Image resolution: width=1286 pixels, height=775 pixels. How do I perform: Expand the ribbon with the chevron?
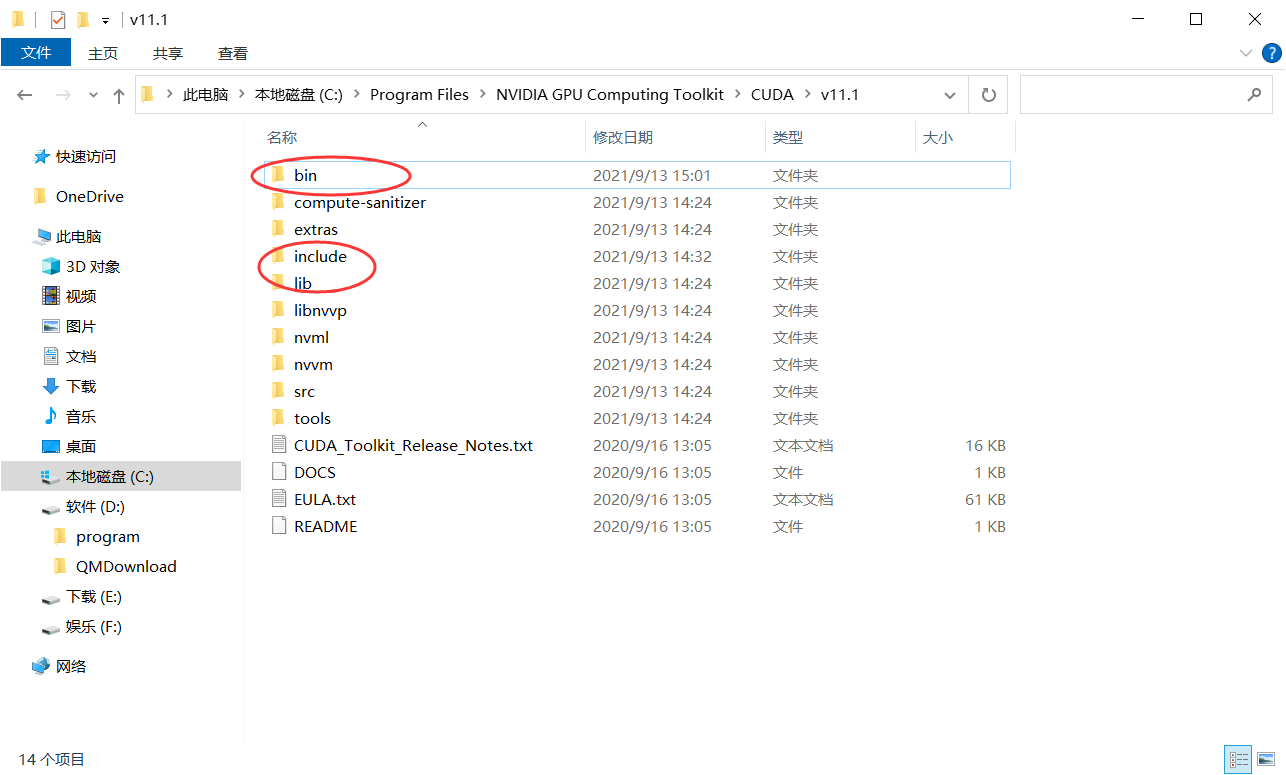tap(1246, 53)
